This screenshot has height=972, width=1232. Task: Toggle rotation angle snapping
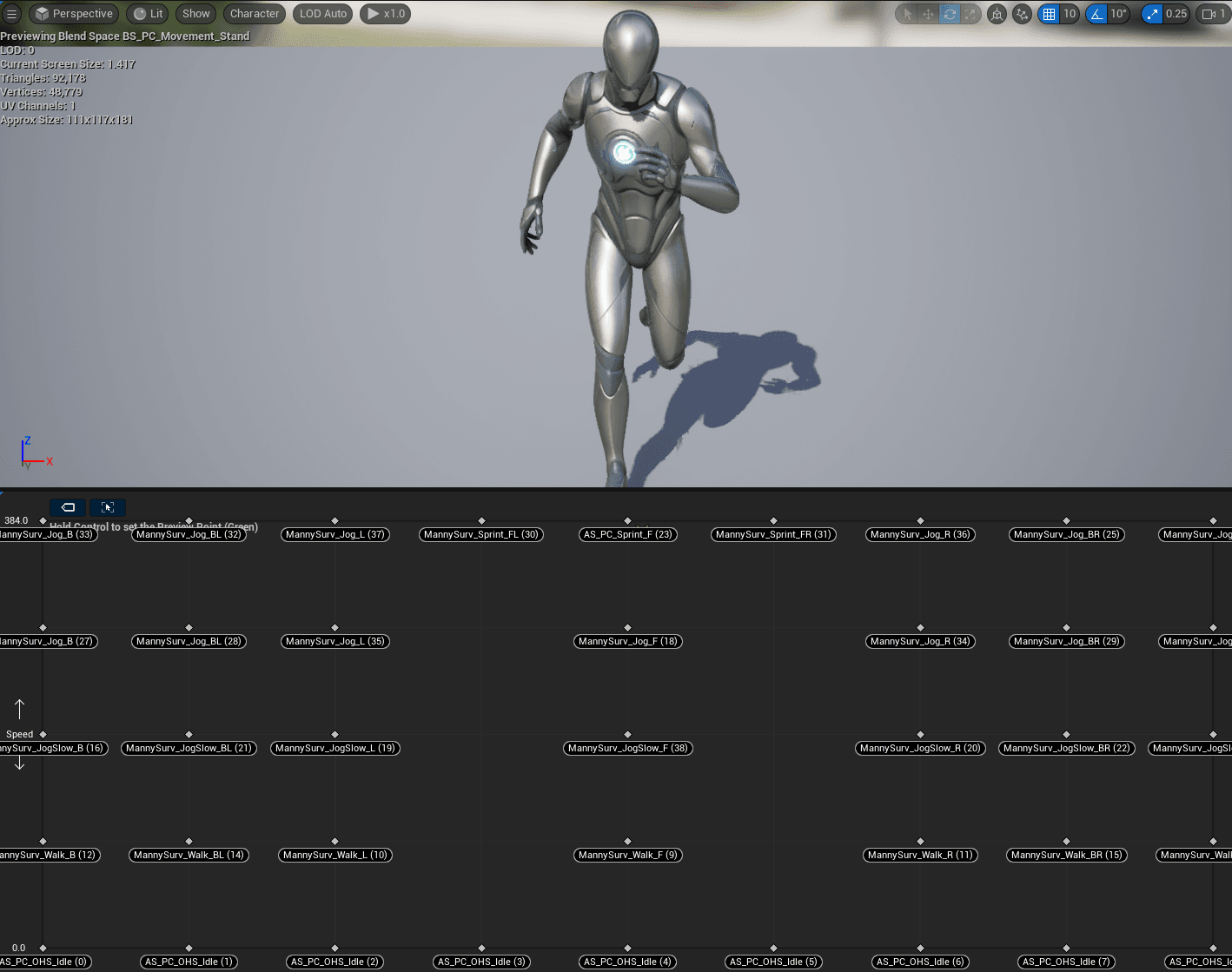pyautogui.click(x=1096, y=14)
